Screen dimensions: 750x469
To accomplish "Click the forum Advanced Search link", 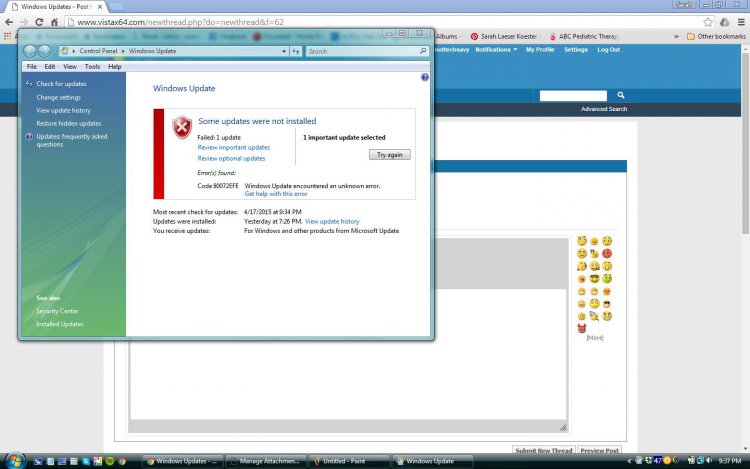I will [x=604, y=109].
